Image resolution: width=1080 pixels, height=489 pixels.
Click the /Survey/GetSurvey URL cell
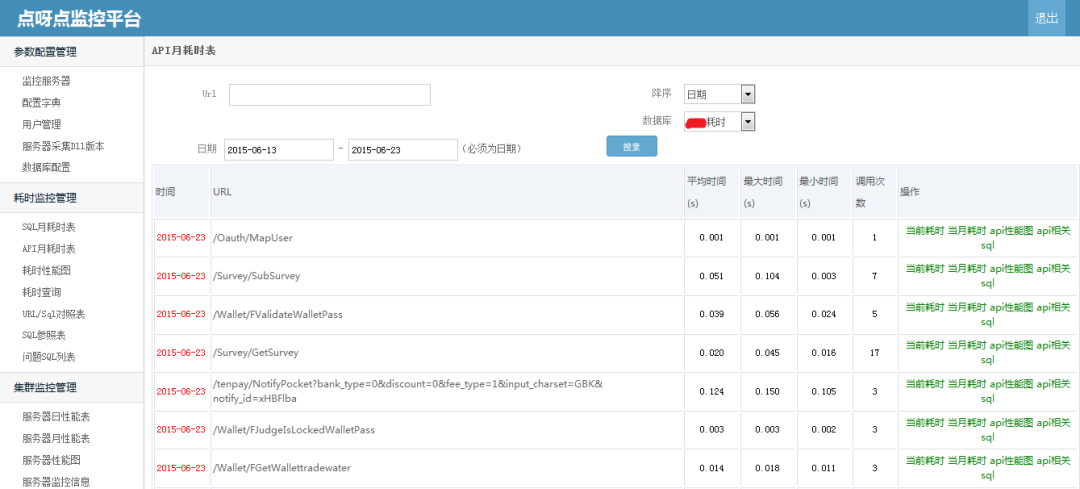(448, 353)
